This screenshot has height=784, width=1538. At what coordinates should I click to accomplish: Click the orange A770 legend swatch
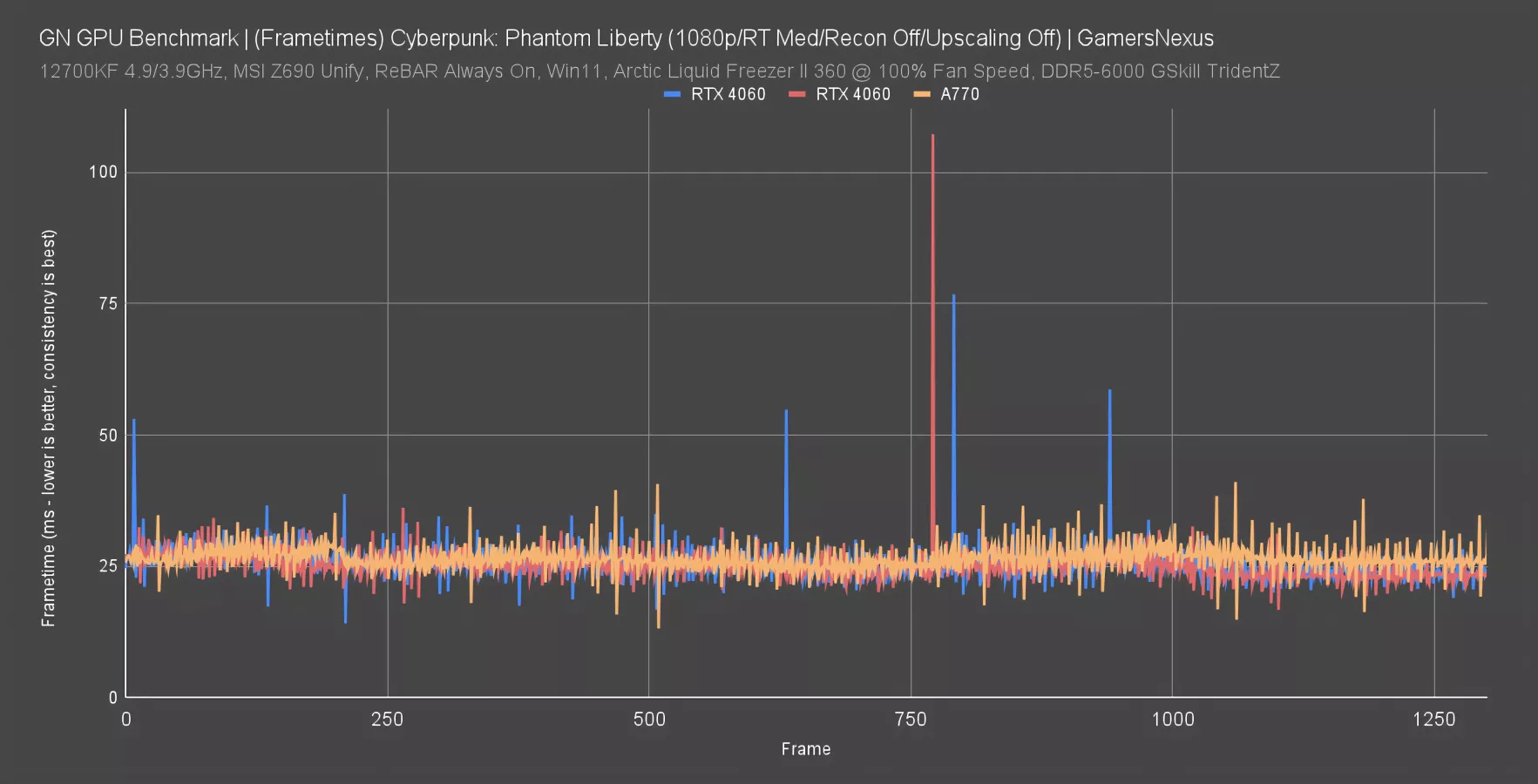click(x=921, y=94)
